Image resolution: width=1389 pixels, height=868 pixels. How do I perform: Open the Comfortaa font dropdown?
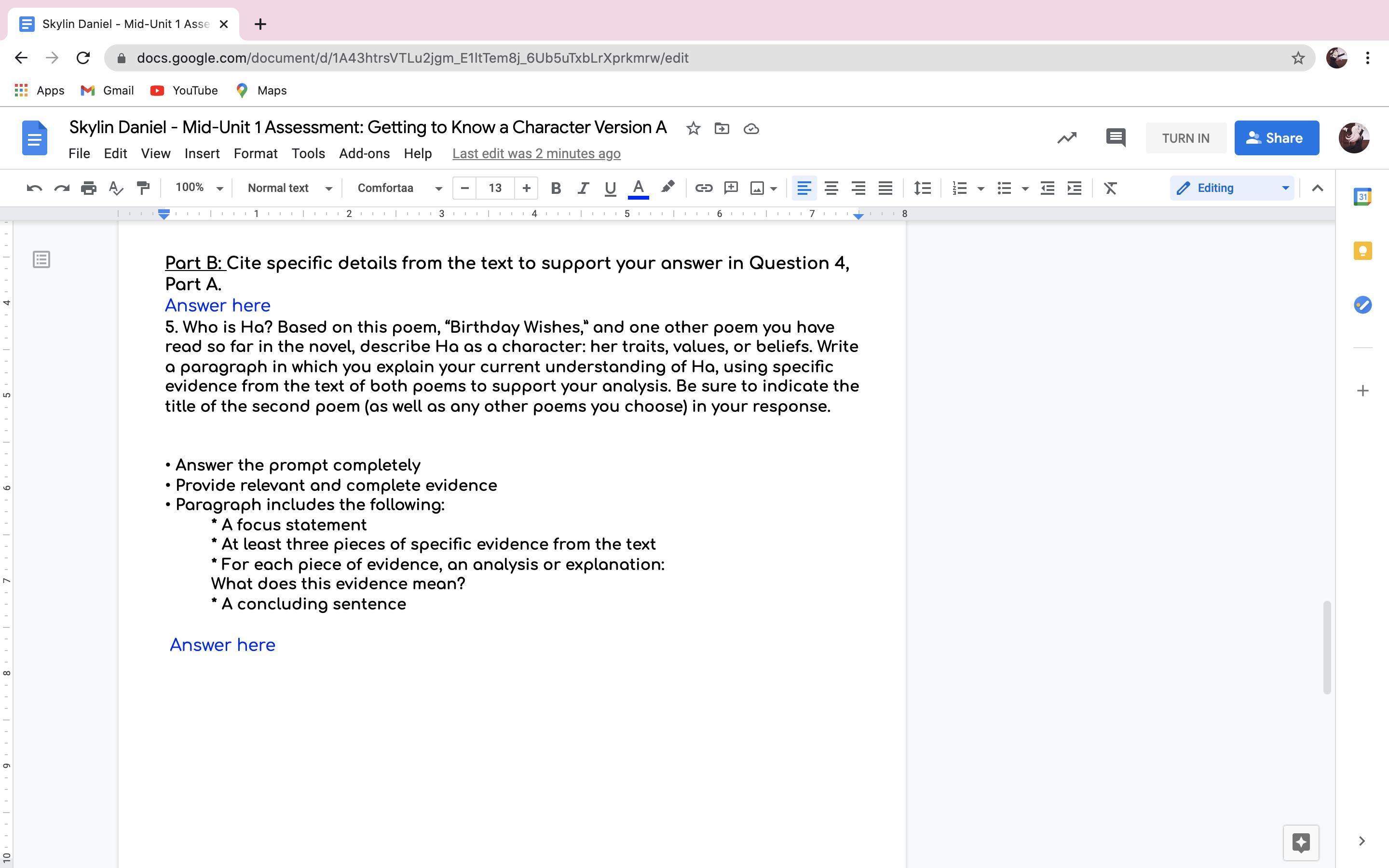tap(399, 188)
